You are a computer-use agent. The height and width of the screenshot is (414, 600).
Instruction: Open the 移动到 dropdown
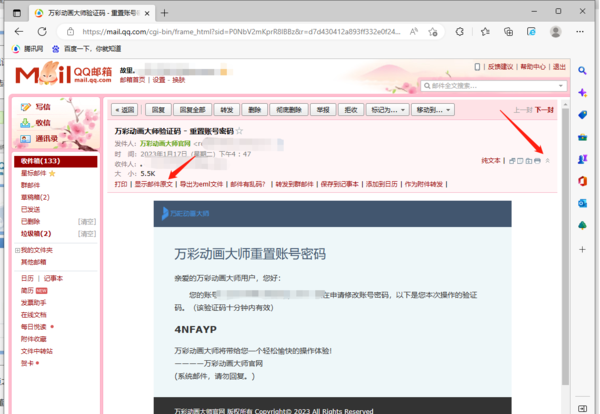[432, 109]
